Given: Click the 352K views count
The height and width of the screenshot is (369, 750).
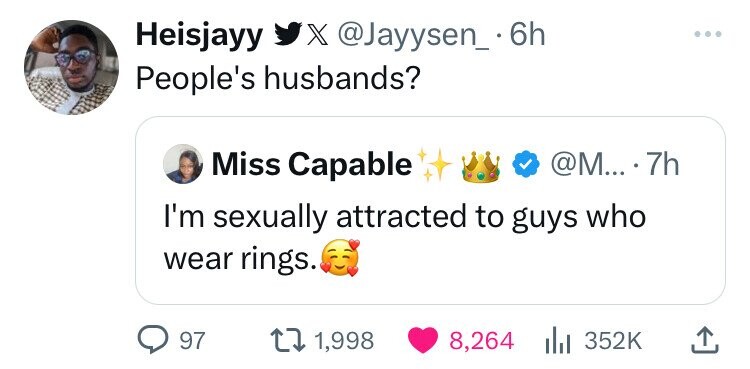Looking at the screenshot, I should click(613, 340).
